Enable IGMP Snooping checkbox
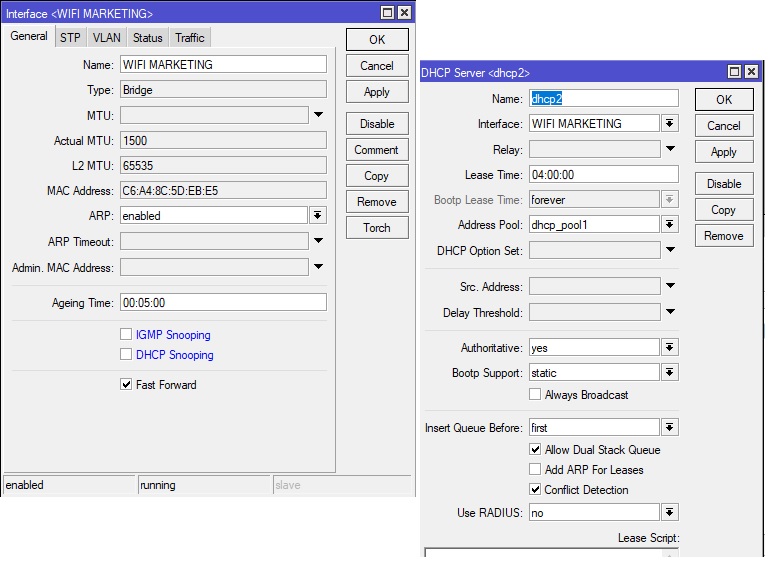Screen dimensions: 780x582 126,335
